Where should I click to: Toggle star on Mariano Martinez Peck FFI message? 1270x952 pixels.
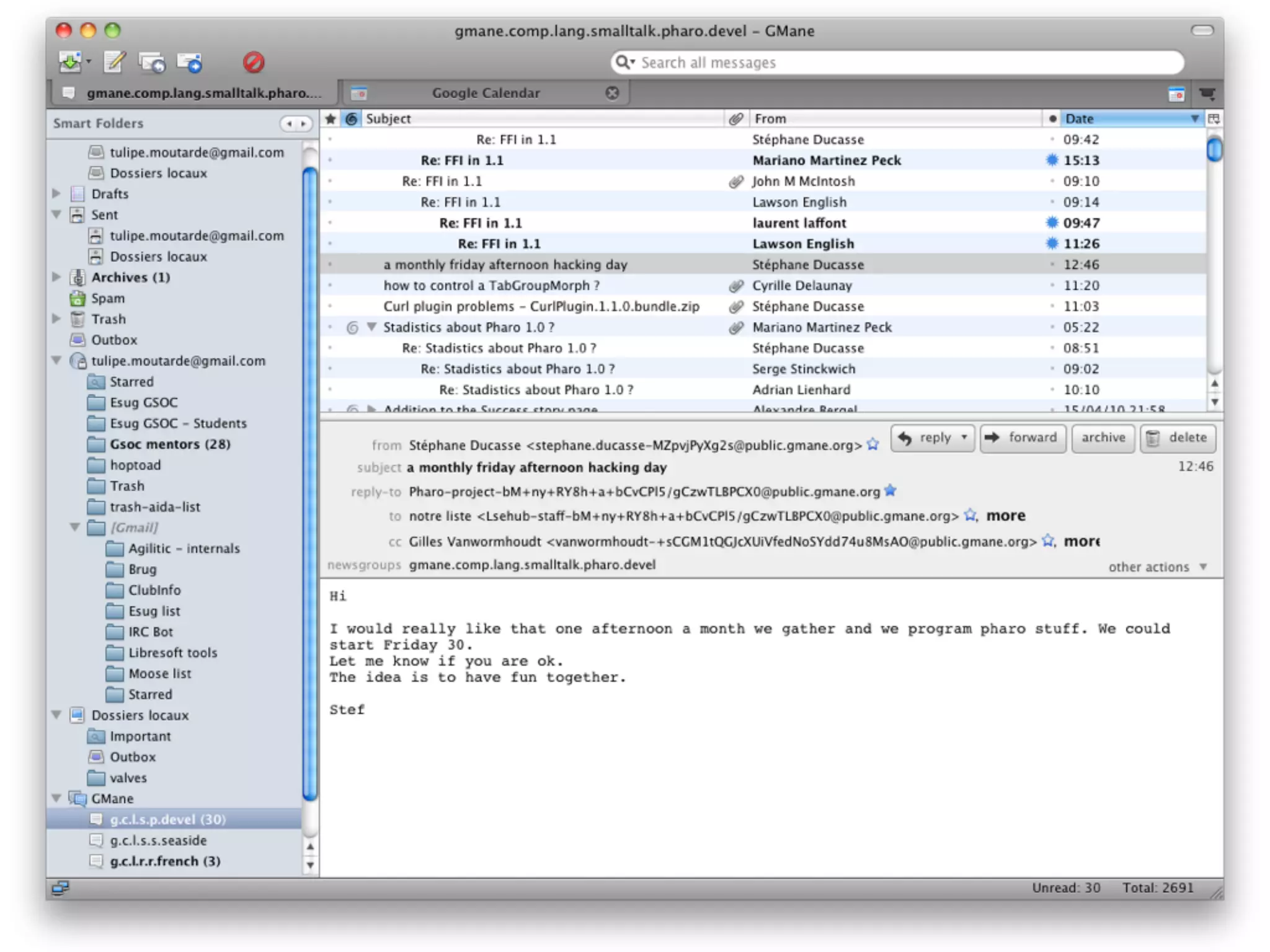coord(330,161)
